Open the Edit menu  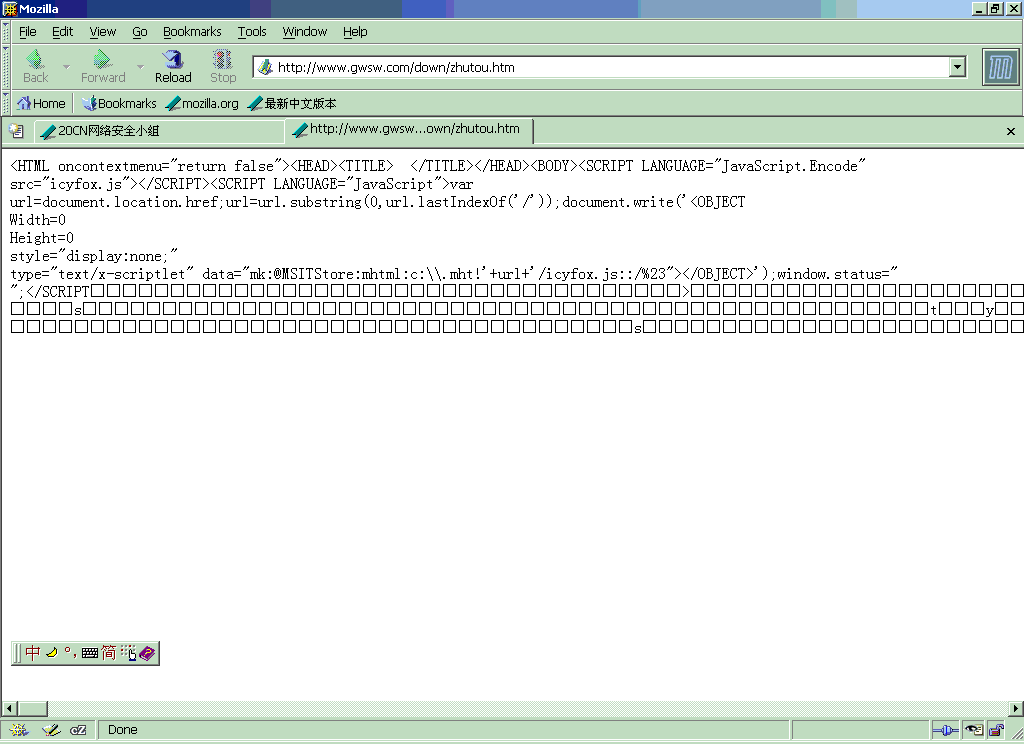pos(63,31)
